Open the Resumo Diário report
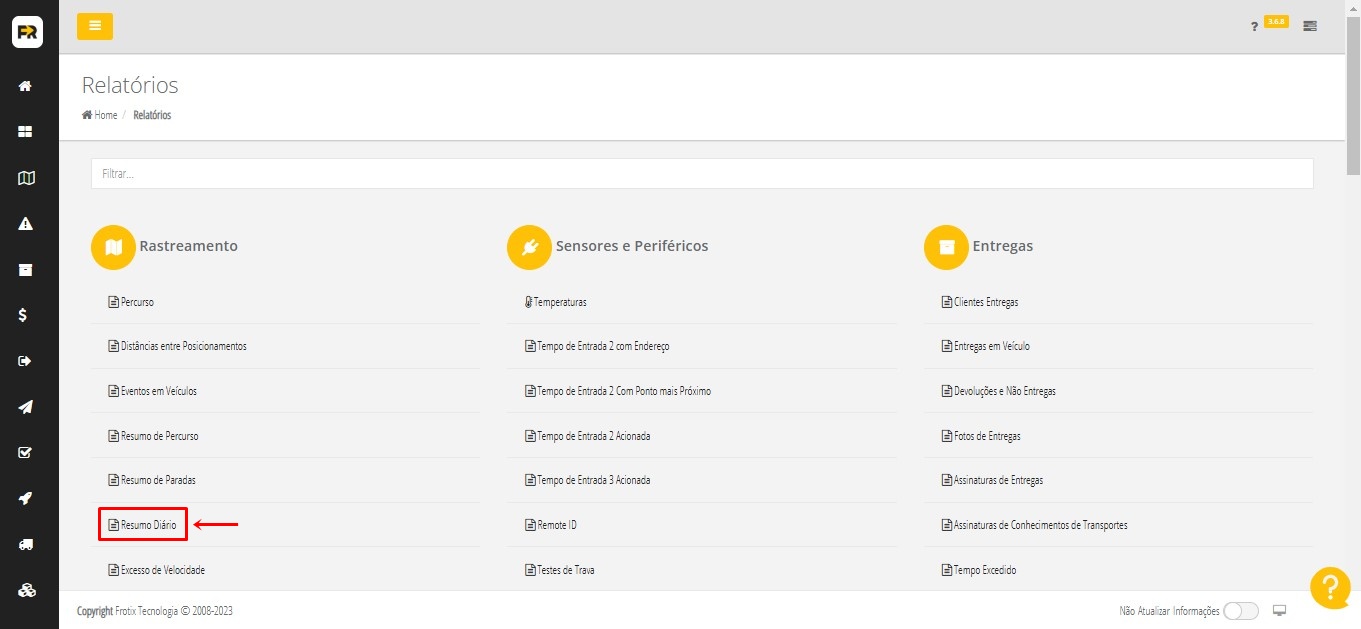 148,525
